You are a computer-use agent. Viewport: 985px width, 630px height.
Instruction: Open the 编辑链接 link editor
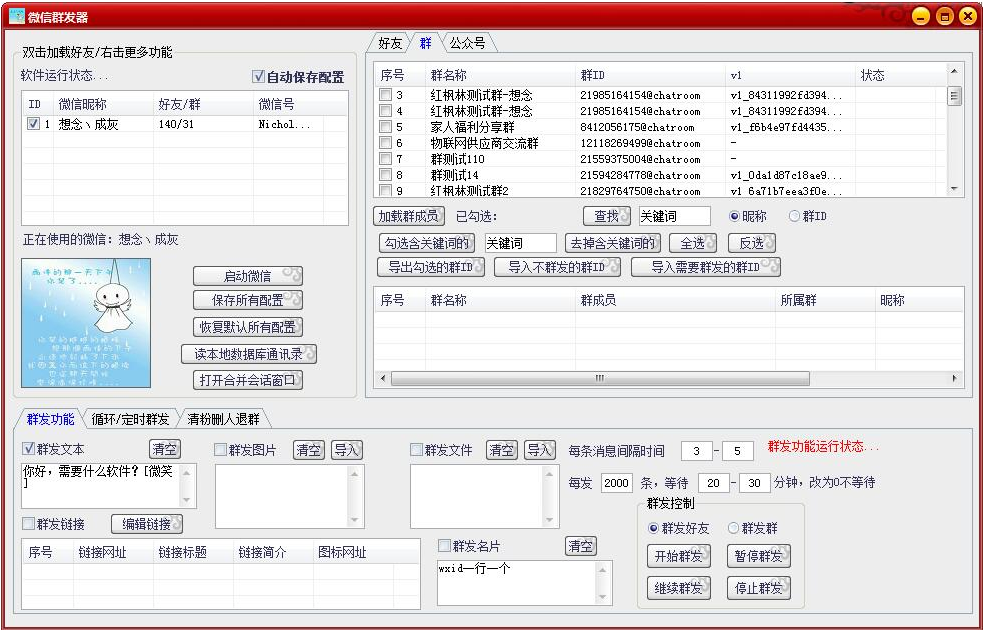tap(147, 524)
